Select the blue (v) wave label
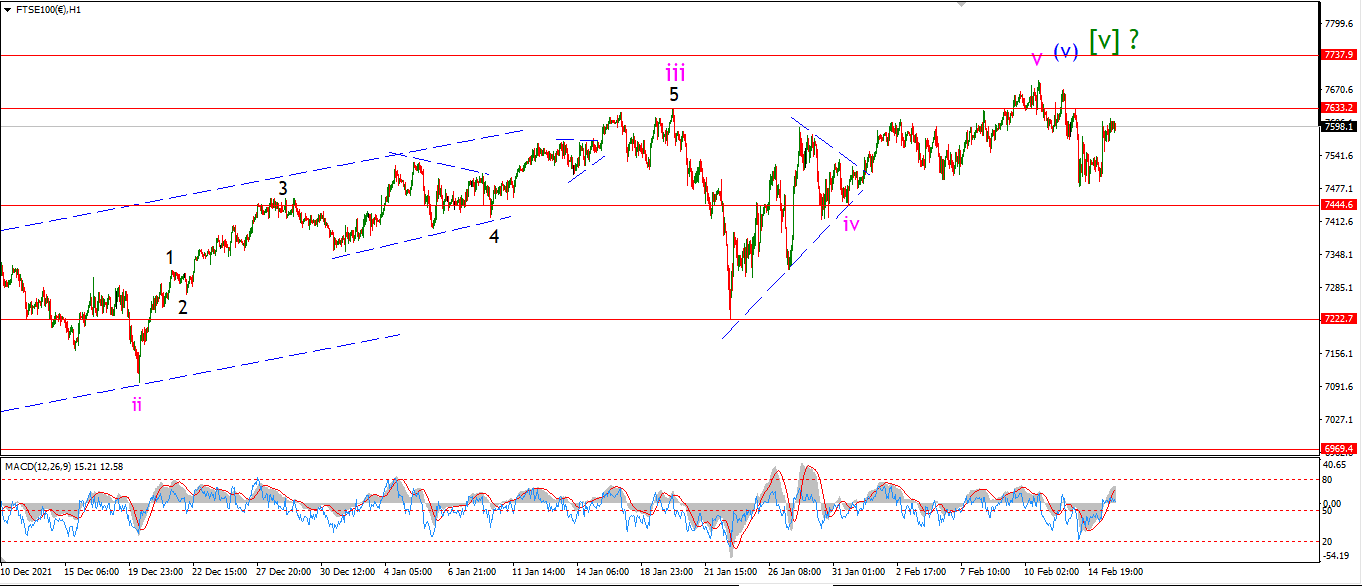Viewport: 1362px width, 586px height. pos(1065,51)
